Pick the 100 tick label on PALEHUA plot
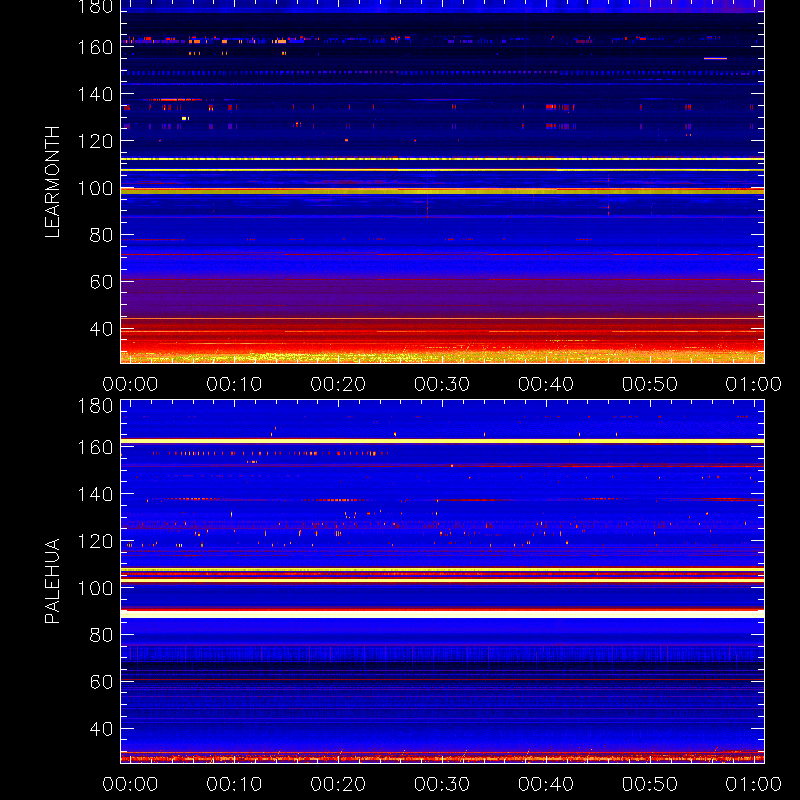The width and height of the screenshot is (800, 800). pyautogui.click(x=95, y=588)
